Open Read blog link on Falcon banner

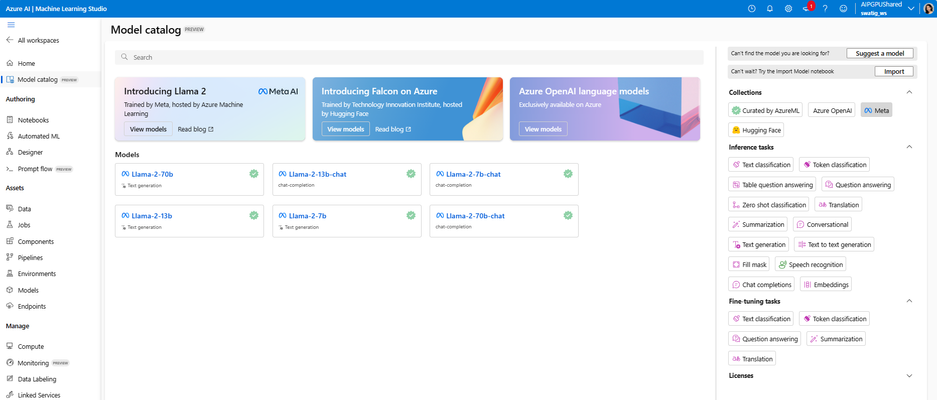click(x=393, y=129)
